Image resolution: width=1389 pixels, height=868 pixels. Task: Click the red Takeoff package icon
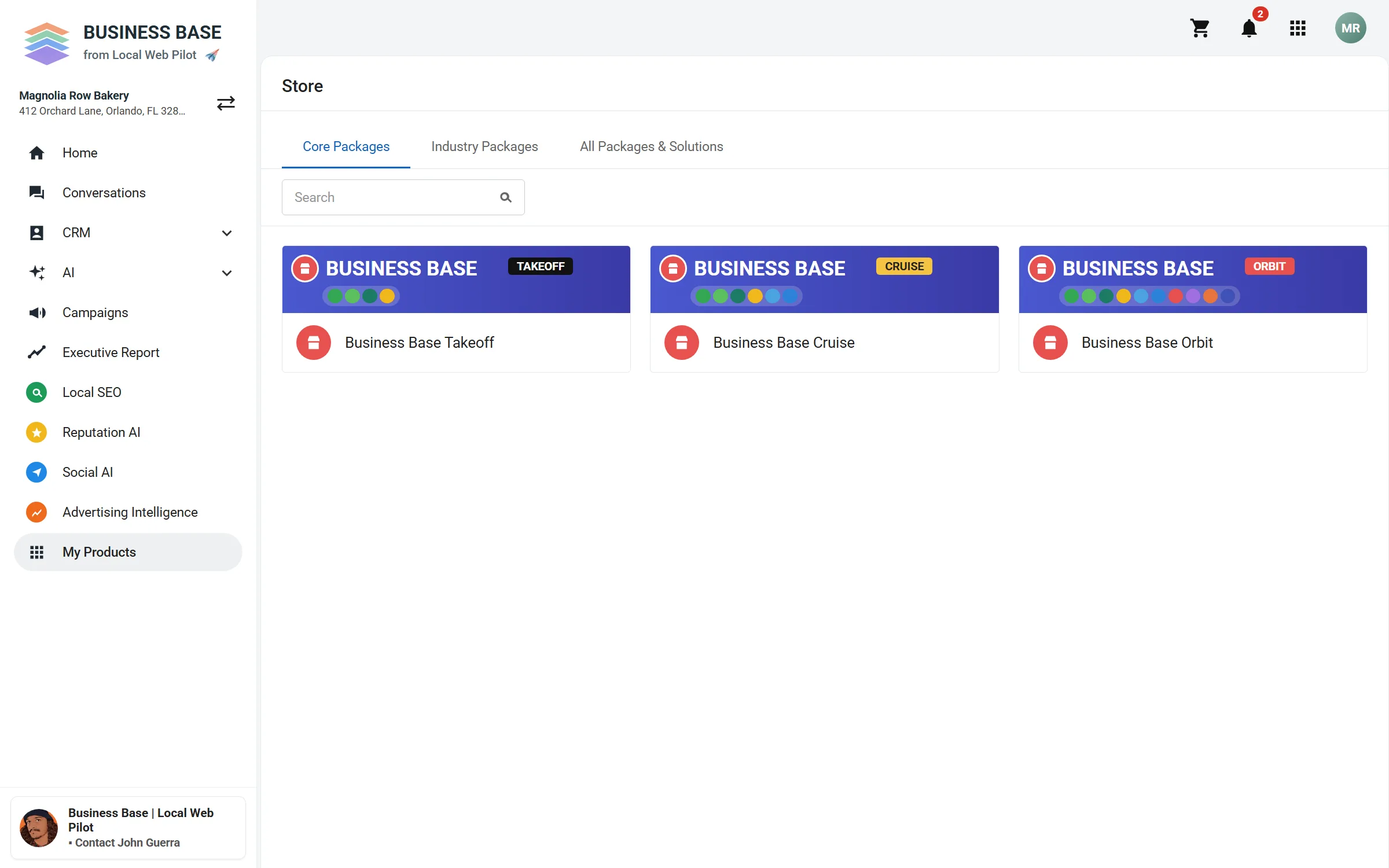314,343
